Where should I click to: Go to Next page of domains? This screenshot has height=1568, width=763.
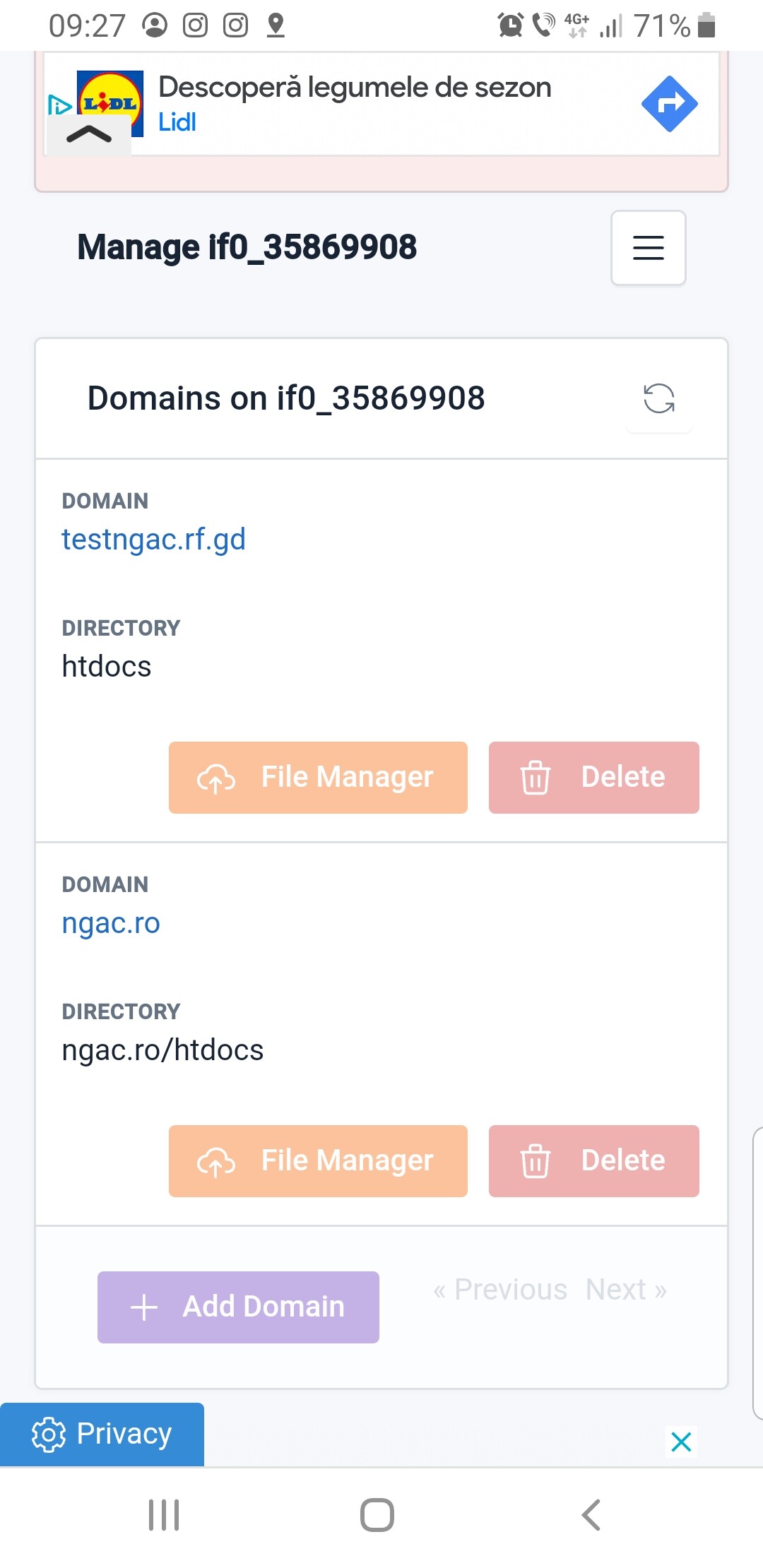tap(626, 1290)
